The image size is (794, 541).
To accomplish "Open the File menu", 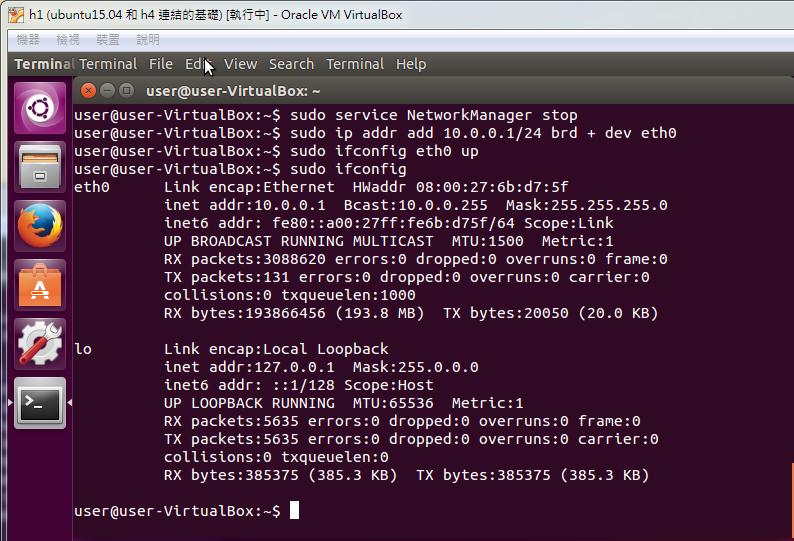I will click(161, 64).
